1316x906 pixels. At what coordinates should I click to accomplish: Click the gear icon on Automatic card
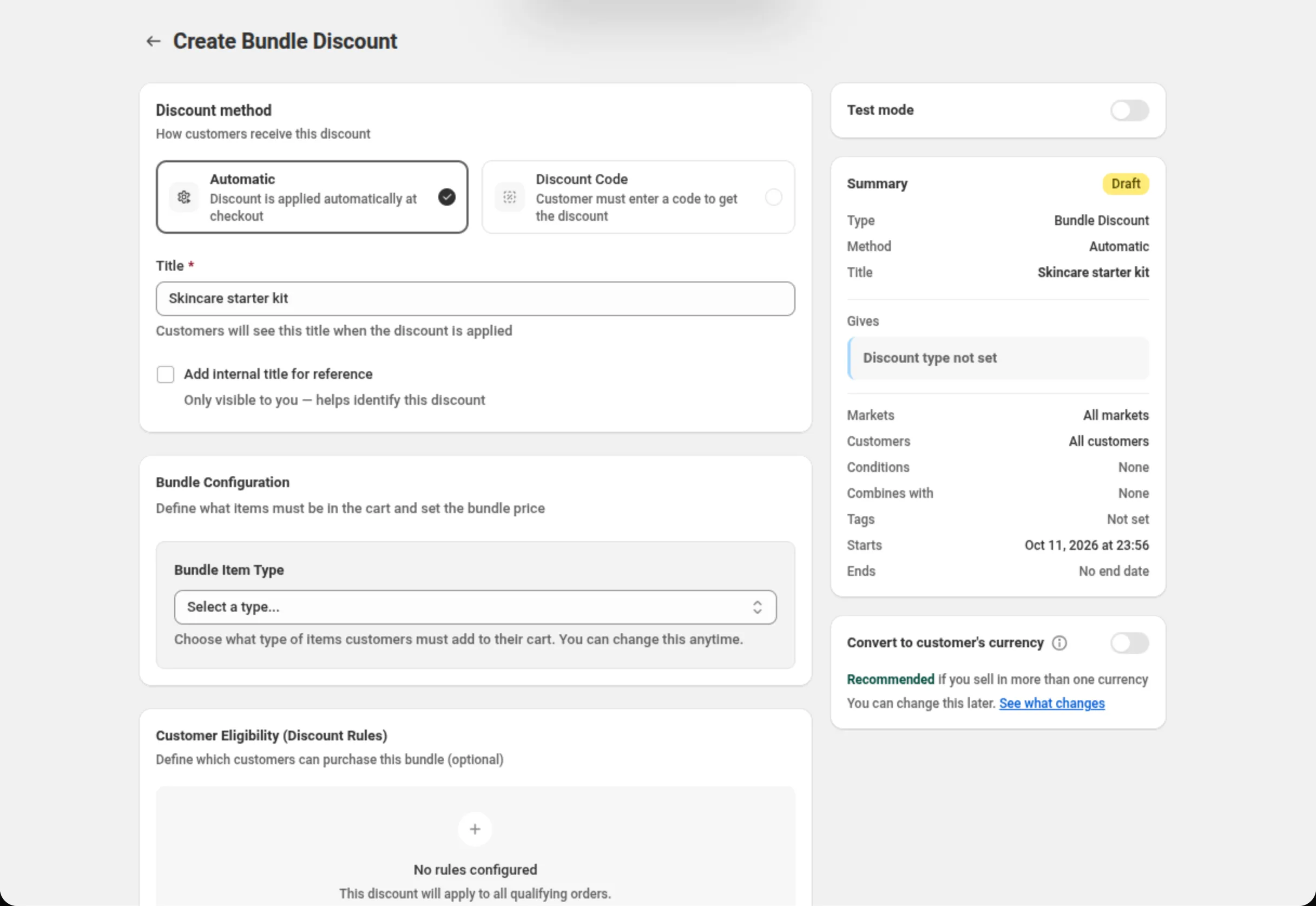coord(184,197)
